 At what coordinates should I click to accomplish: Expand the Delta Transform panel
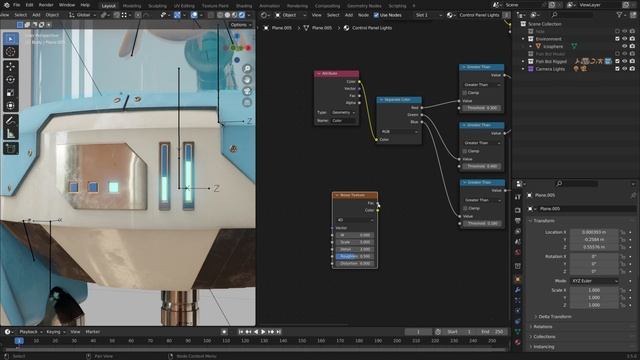pyautogui.click(x=554, y=317)
